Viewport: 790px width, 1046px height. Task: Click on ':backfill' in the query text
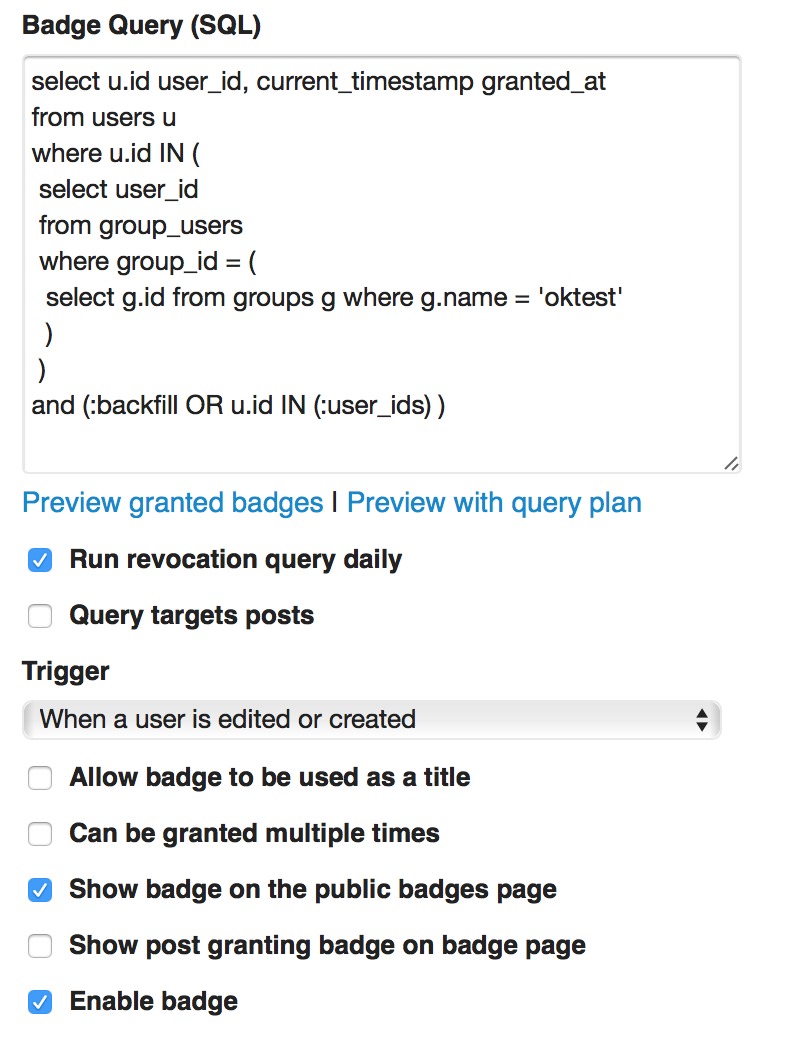click(135, 405)
